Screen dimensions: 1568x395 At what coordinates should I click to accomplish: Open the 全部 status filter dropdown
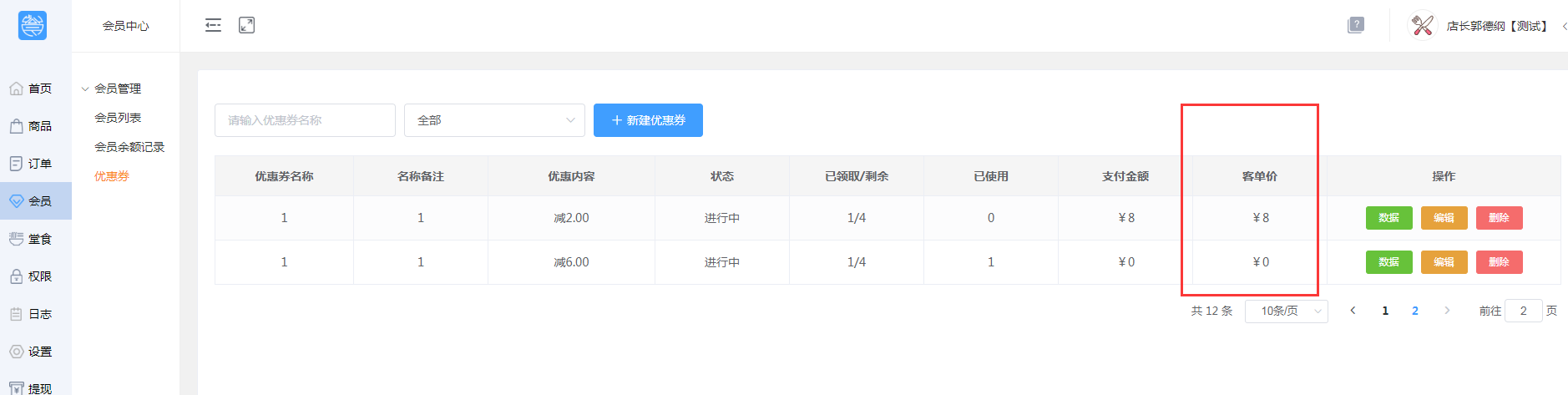pos(494,120)
